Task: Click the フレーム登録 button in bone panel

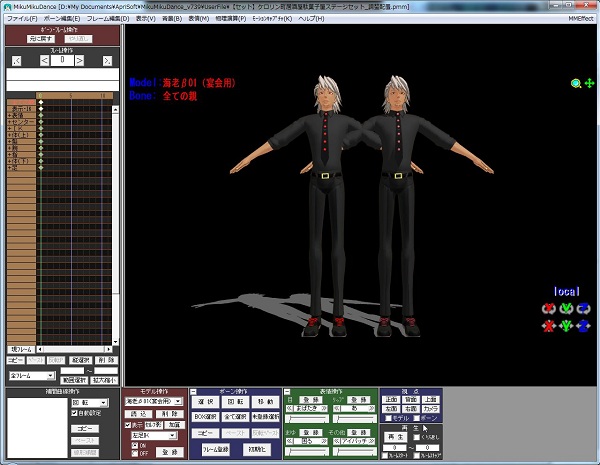Action: [x=216, y=449]
